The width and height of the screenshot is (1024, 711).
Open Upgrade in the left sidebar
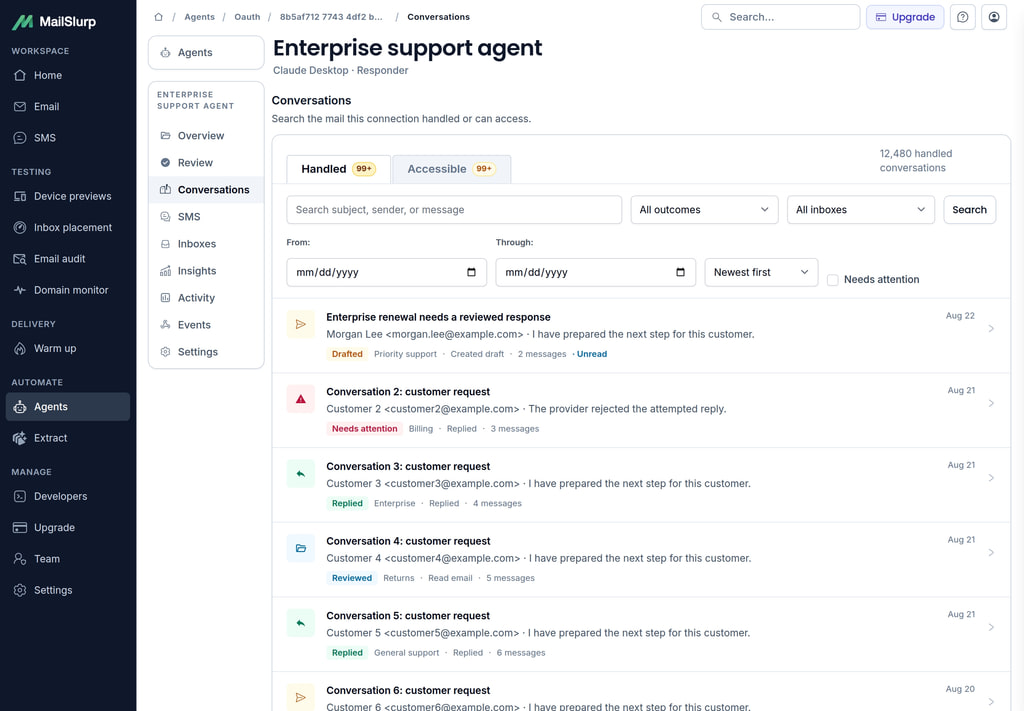(68, 528)
